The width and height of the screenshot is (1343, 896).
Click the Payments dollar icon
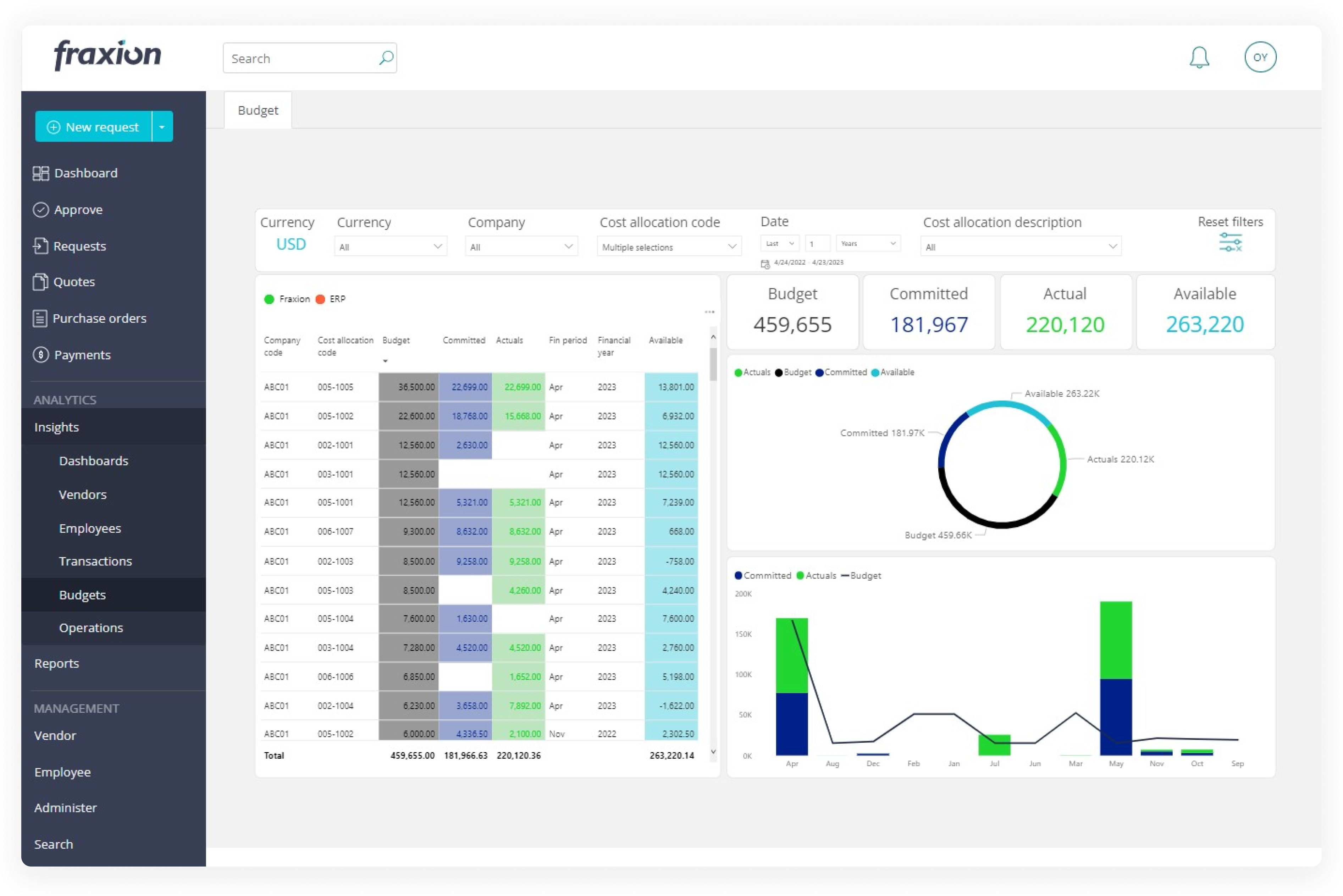pos(40,355)
